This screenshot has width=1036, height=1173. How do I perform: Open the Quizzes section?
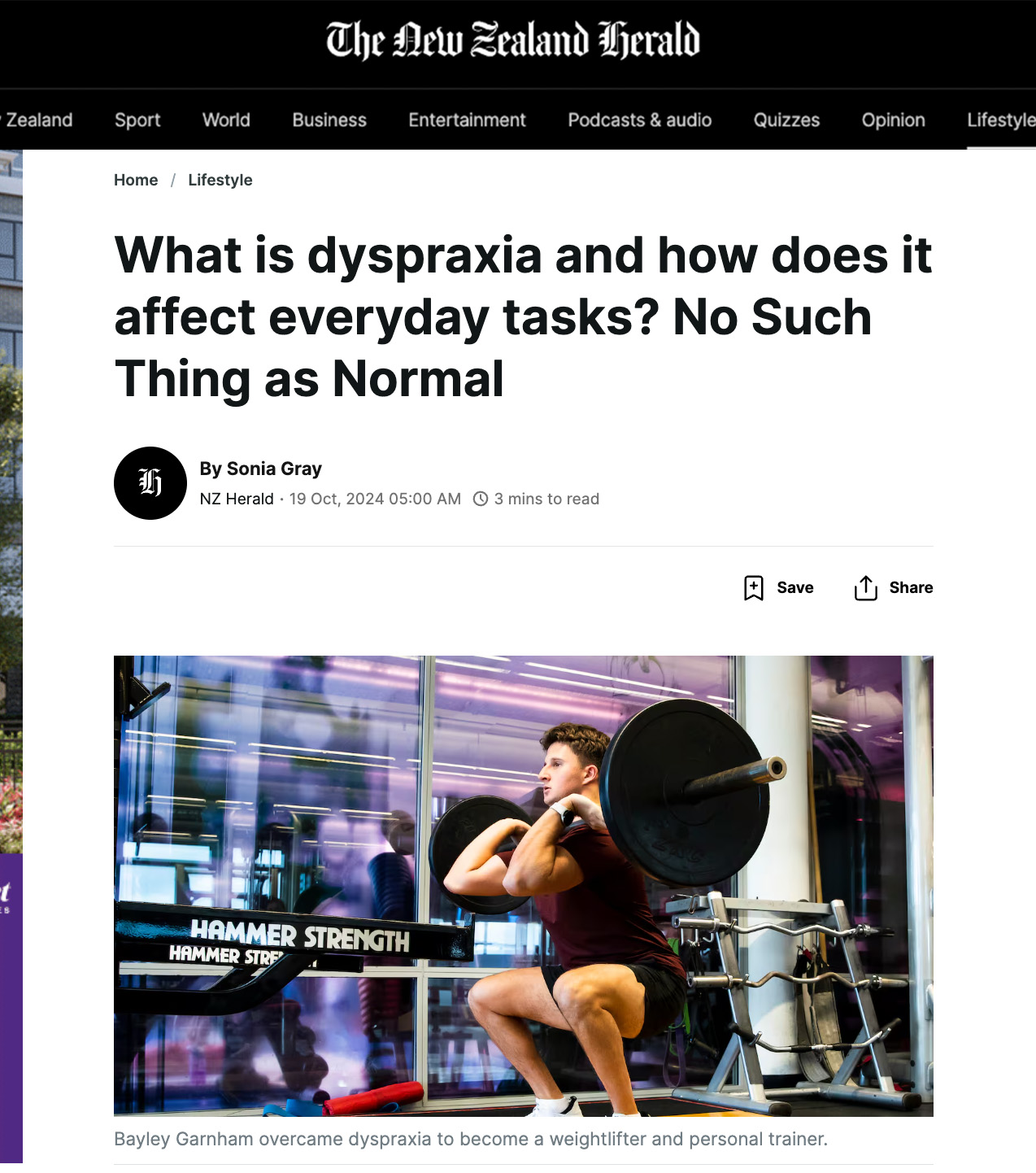pos(786,120)
